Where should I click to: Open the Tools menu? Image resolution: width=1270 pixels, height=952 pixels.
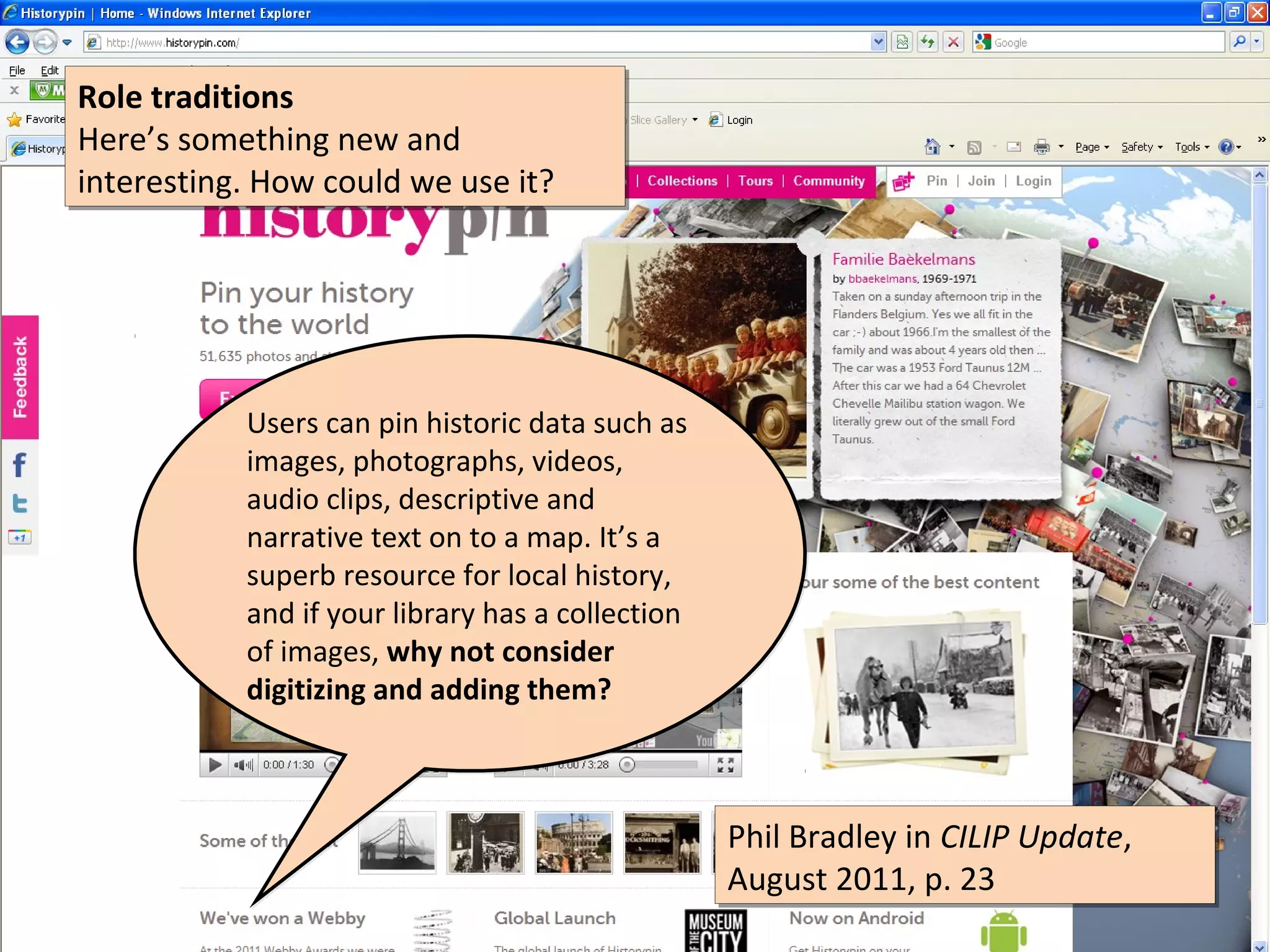(x=1192, y=147)
